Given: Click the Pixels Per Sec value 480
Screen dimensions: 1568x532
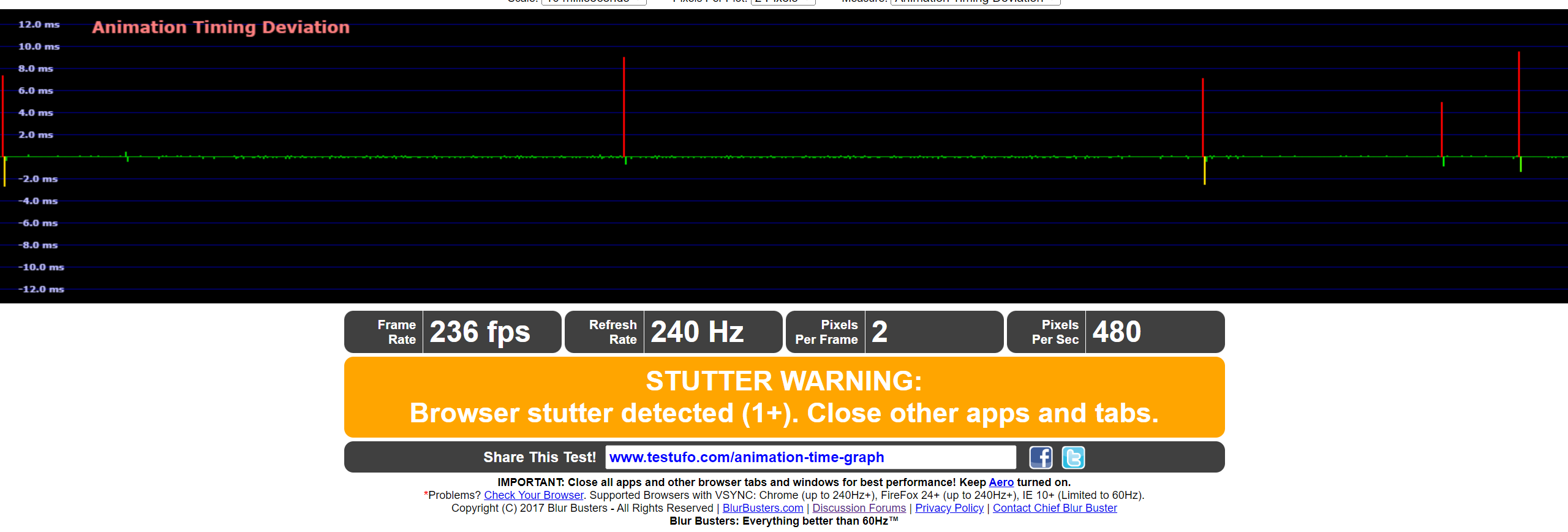Looking at the screenshot, I should coord(1117,332).
